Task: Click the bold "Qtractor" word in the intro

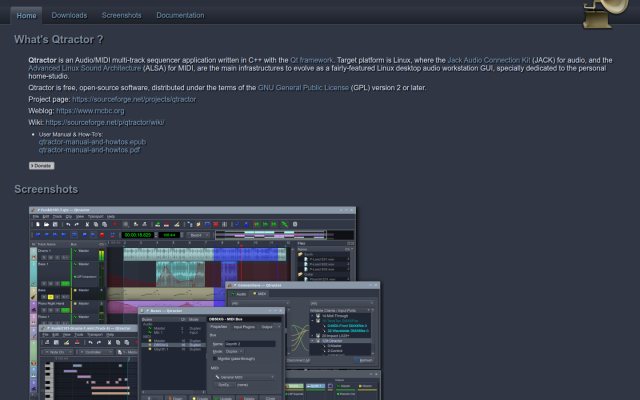Action: pyautogui.click(x=42, y=60)
